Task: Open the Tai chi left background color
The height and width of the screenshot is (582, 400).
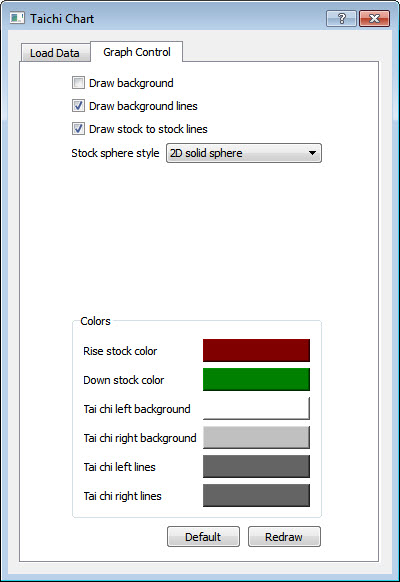Action: click(256, 408)
